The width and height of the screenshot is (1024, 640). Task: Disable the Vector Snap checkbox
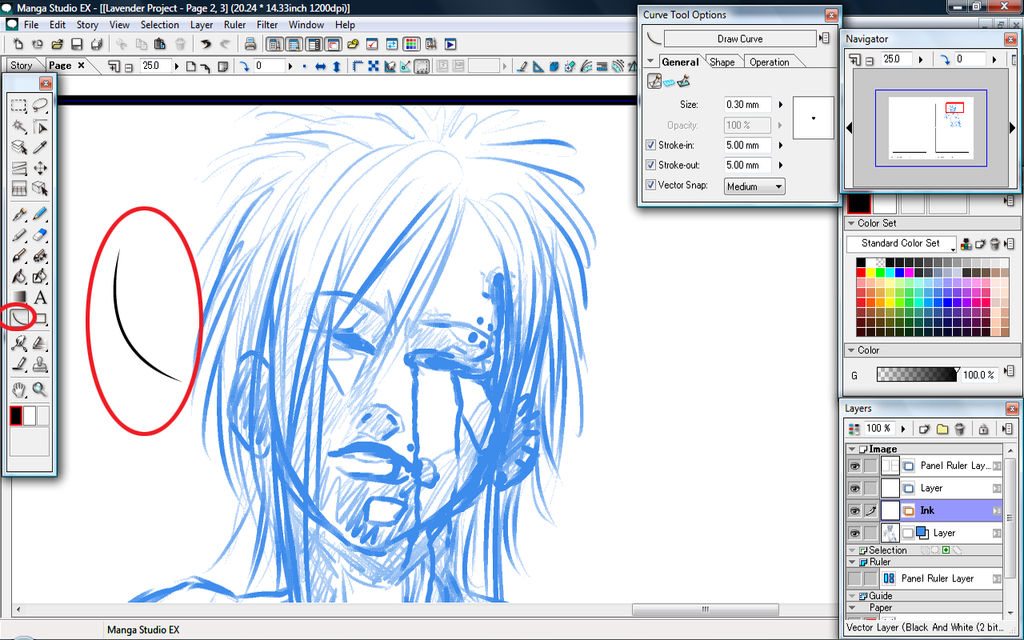[x=652, y=185]
